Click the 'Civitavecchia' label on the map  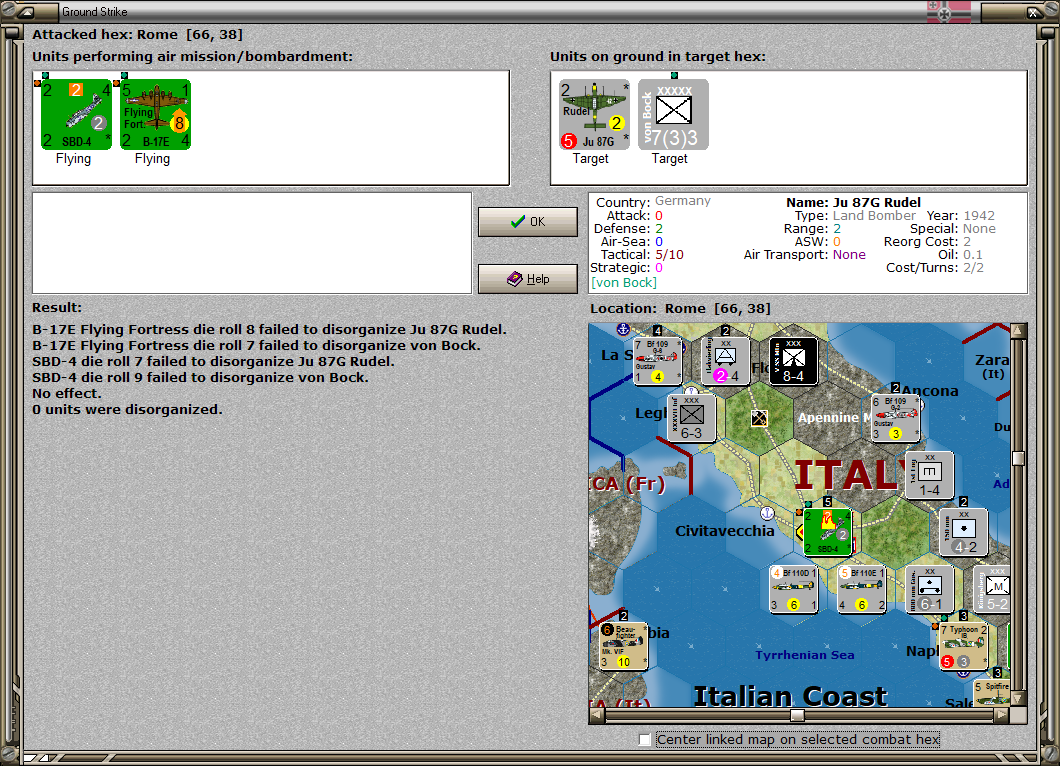click(x=725, y=531)
